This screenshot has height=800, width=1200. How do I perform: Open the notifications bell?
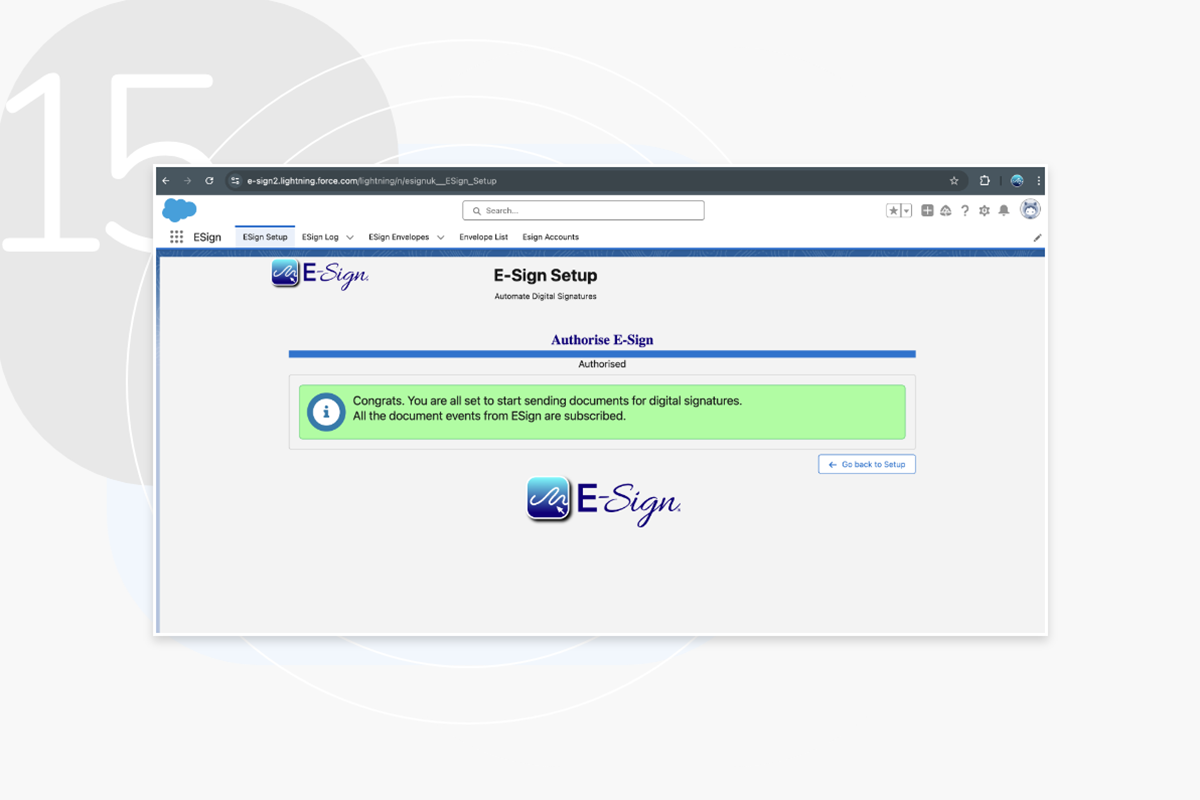pos(1004,211)
